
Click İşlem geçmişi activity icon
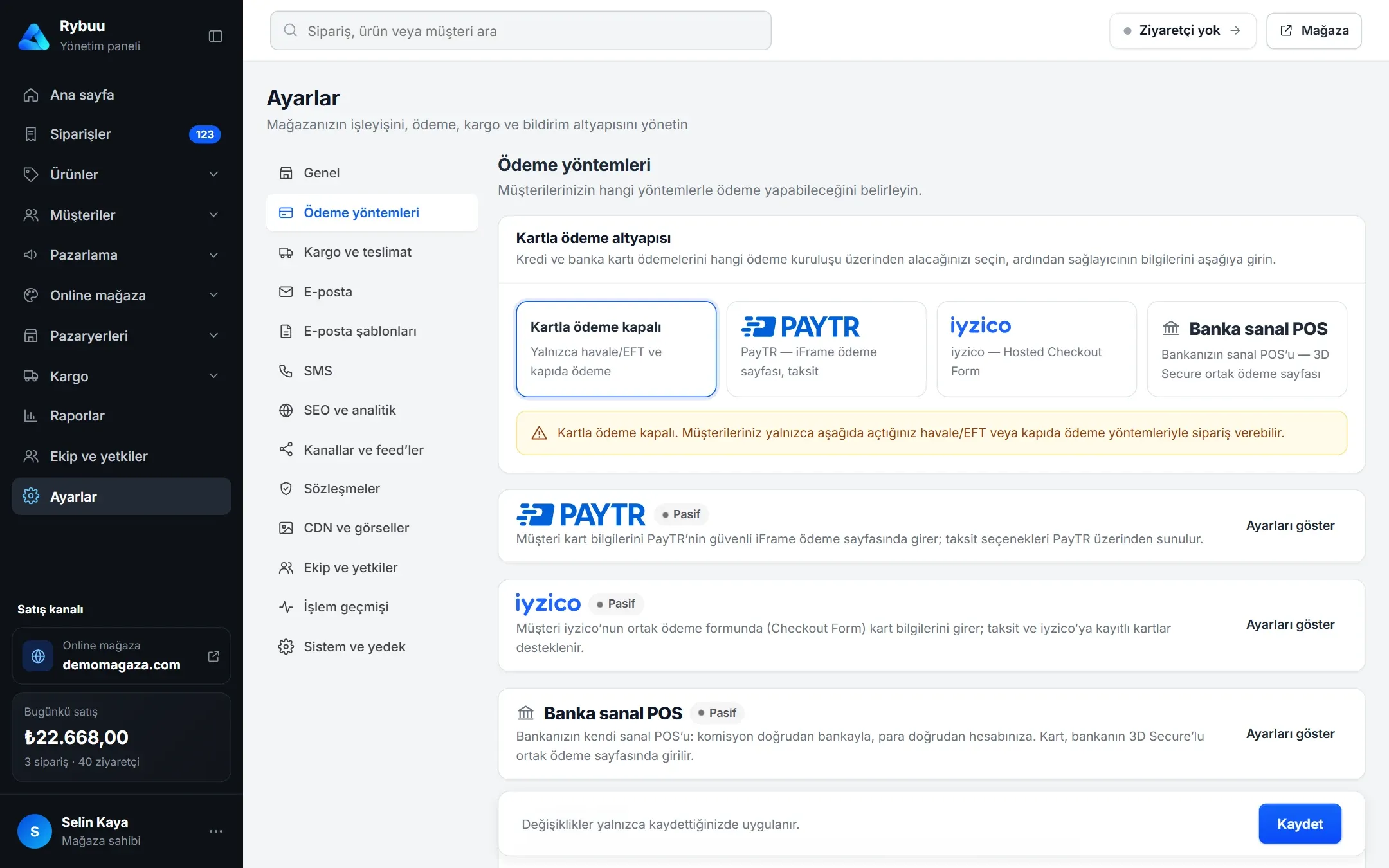286,607
